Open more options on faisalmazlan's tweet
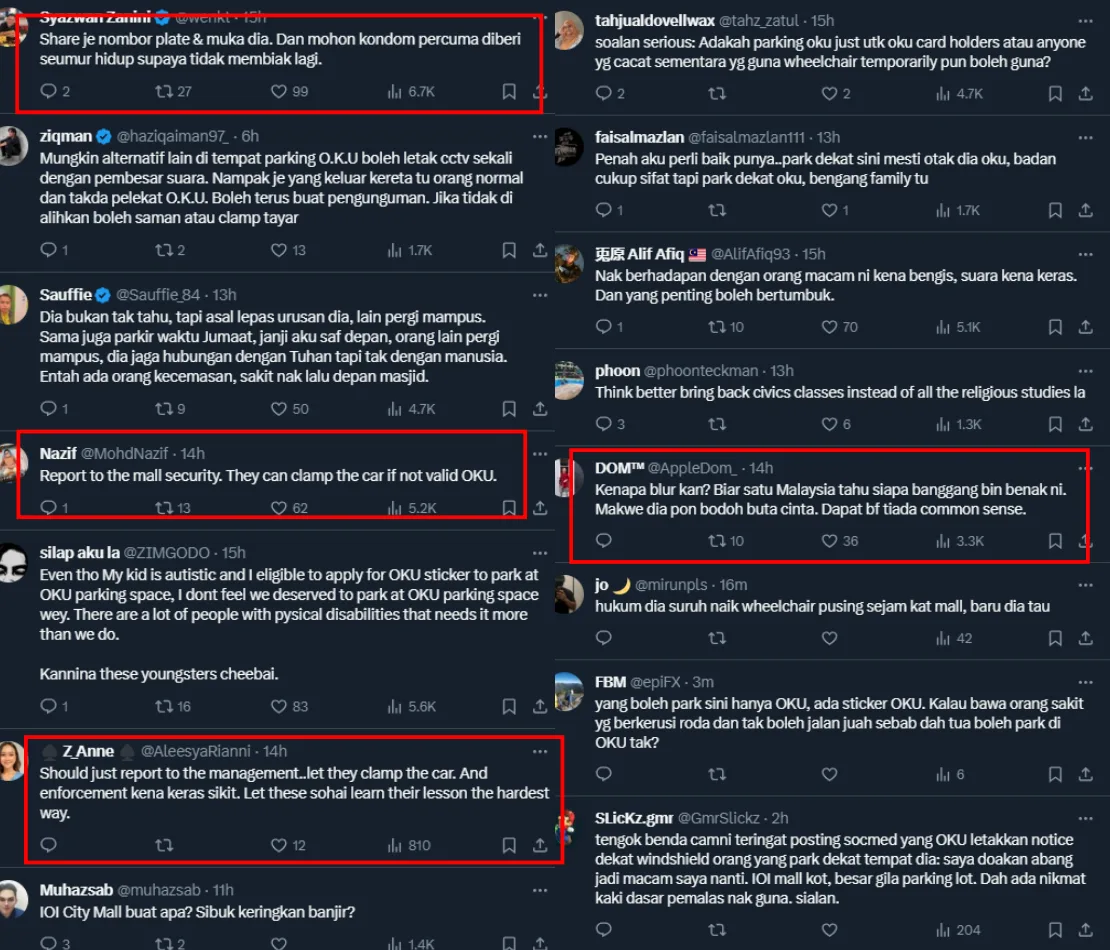 click(x=1085, y=138)
